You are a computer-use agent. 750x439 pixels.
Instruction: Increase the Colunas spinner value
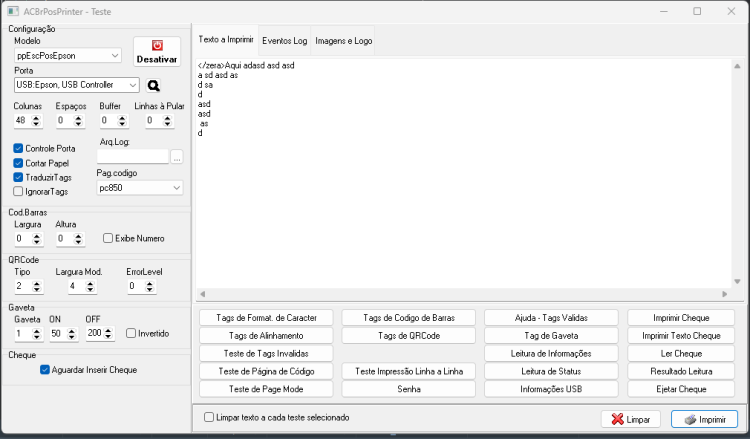point(36,117)
